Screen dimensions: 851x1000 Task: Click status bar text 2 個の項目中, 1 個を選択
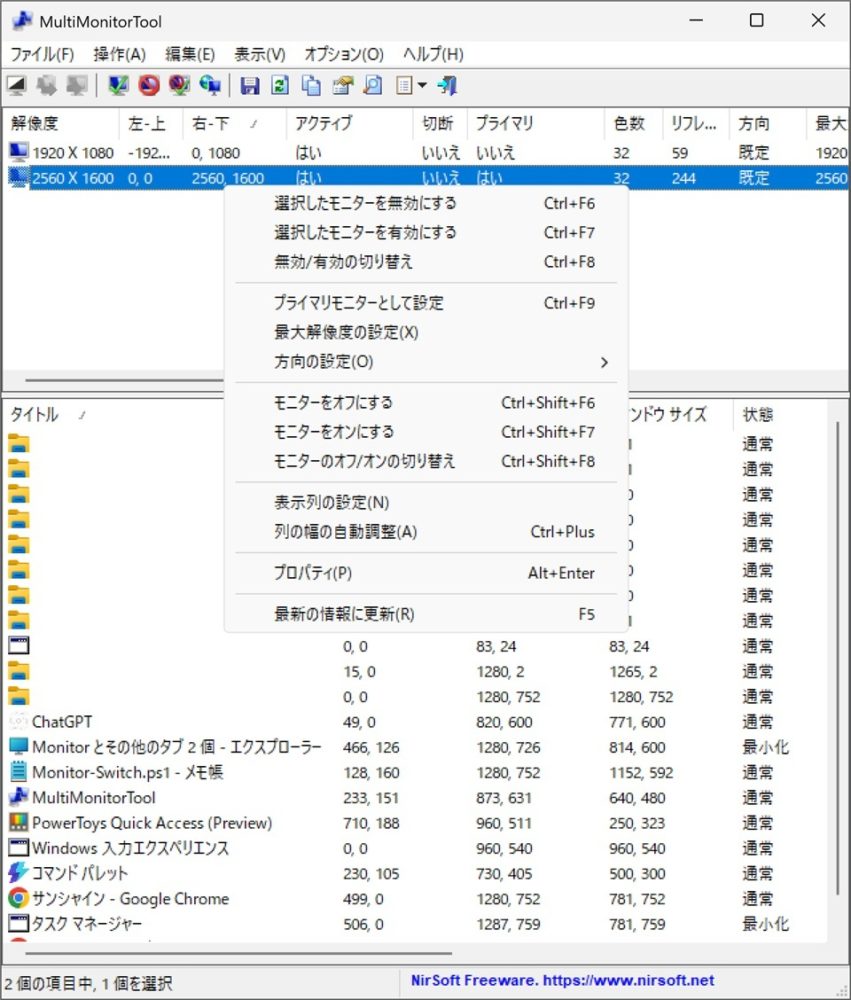[x=89, y=983]
